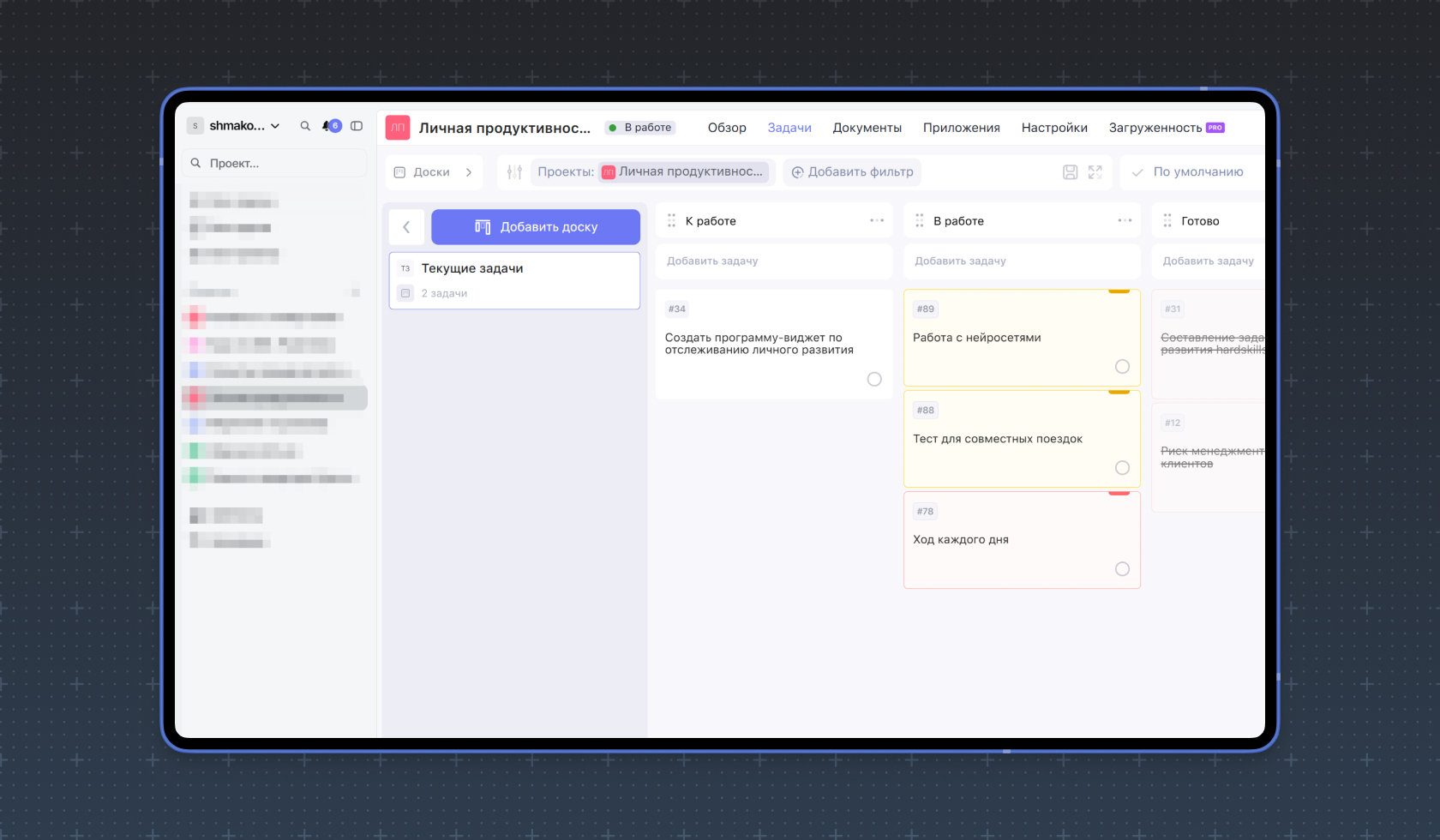Click the save view floppy icon

pos(1070,172)
